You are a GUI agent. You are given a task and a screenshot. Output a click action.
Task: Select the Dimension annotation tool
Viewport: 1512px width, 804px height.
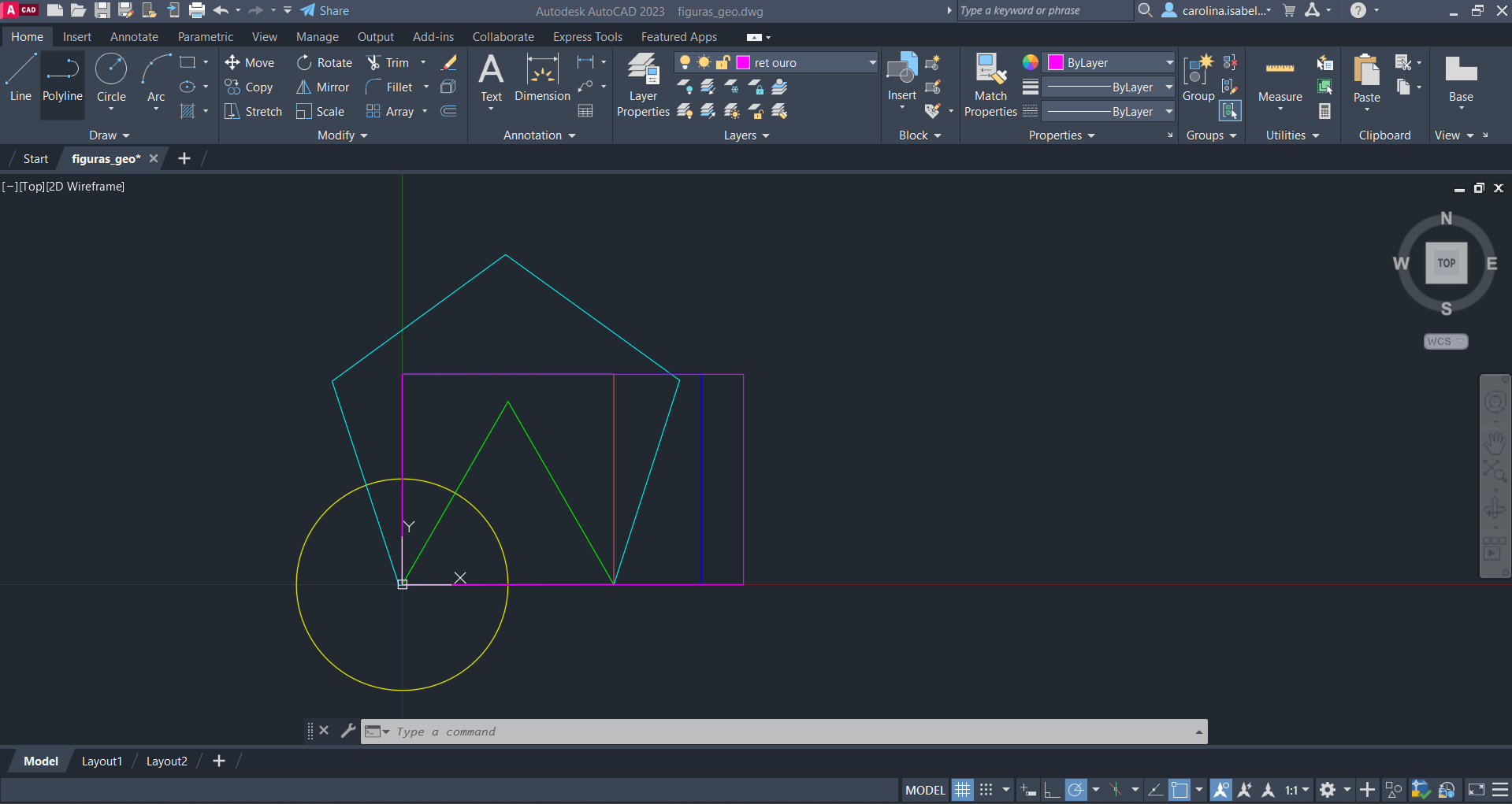click(542, 79)
